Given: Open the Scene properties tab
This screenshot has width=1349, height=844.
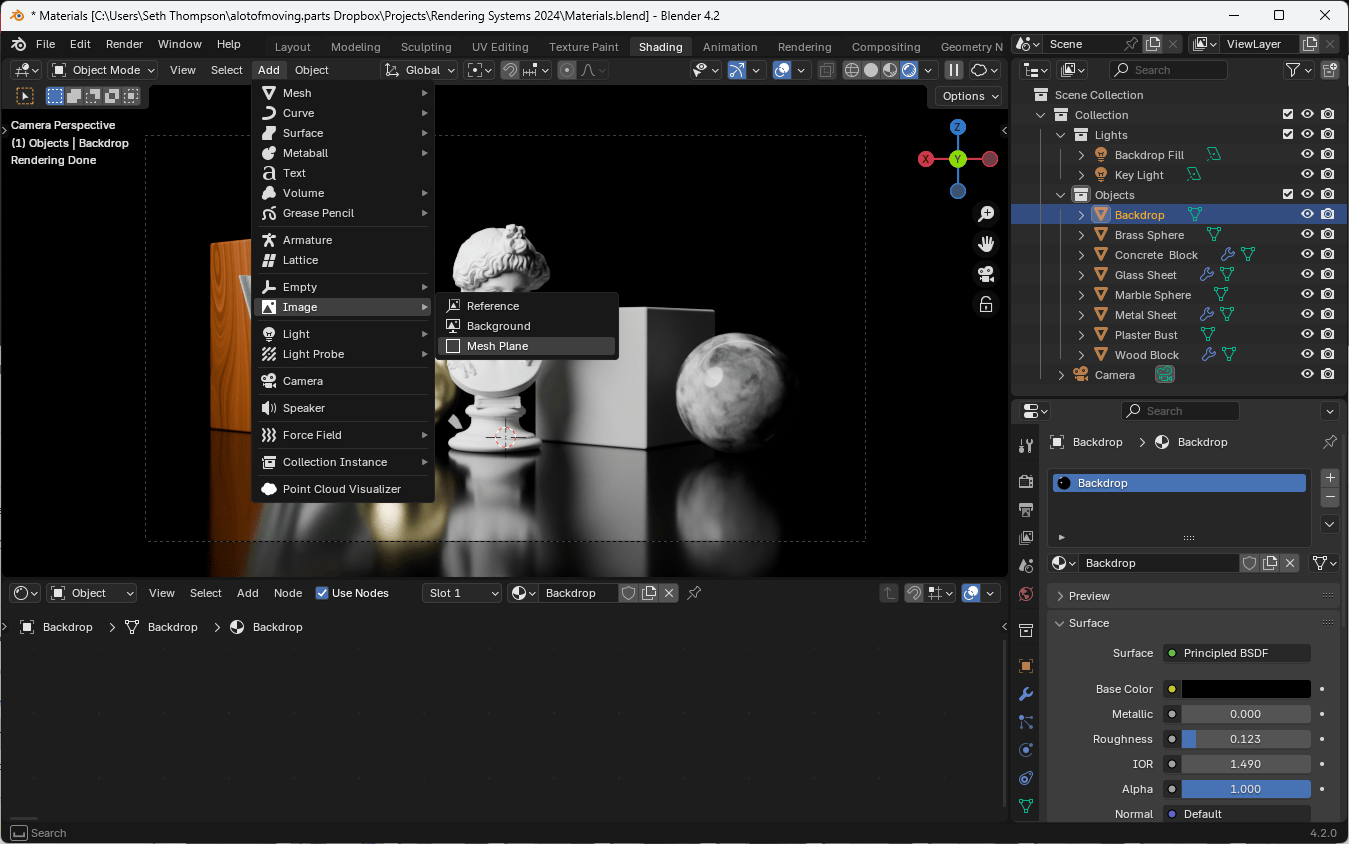Looking at the screenshot, I should (1025, 566).
